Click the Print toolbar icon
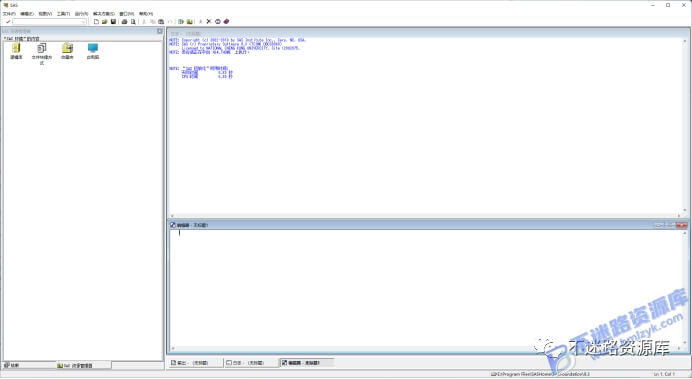 (x=124, y=22)
